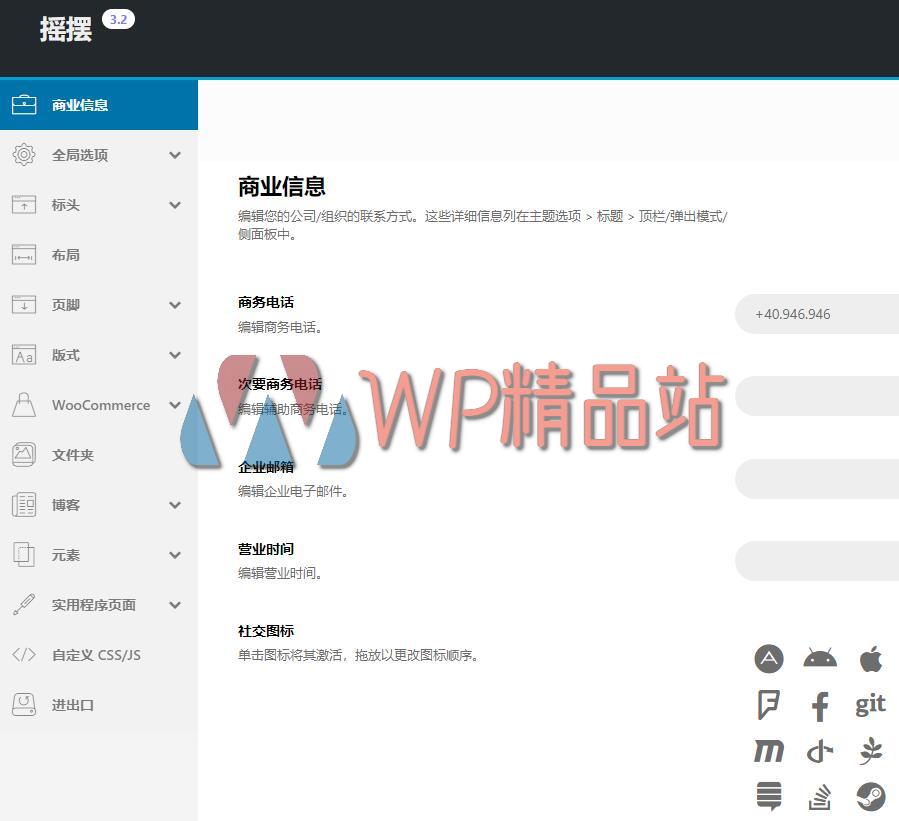Screen dimensions: 899x821
Task: Click the 自定义 CSS/JS code icon
Action: [24, 655]
